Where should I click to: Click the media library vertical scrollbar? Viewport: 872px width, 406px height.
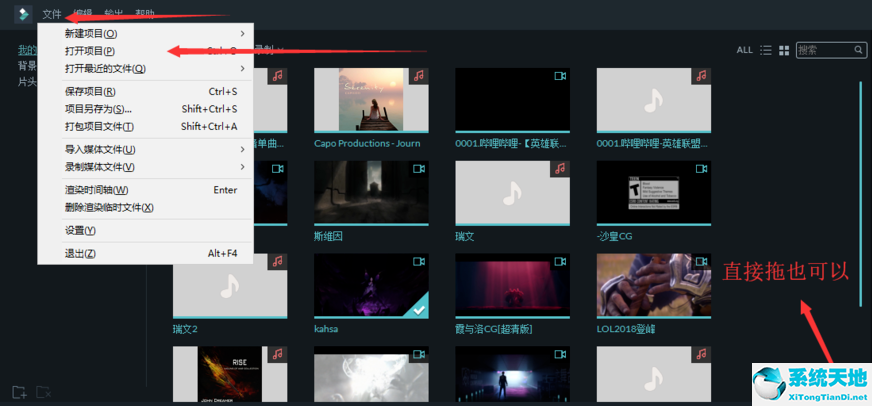pos(861,180)
